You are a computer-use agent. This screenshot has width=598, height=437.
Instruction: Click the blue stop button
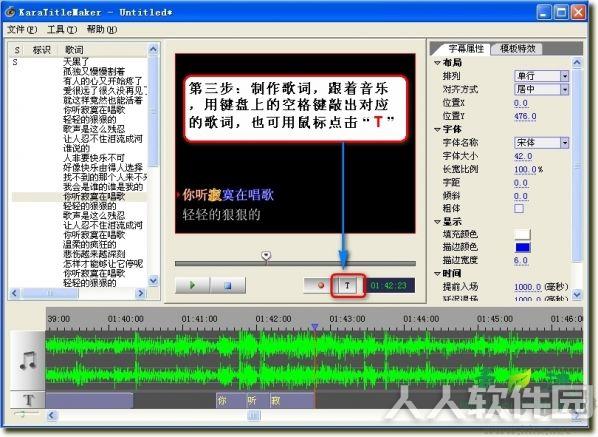pyautogui.click(x=228, y=285)
